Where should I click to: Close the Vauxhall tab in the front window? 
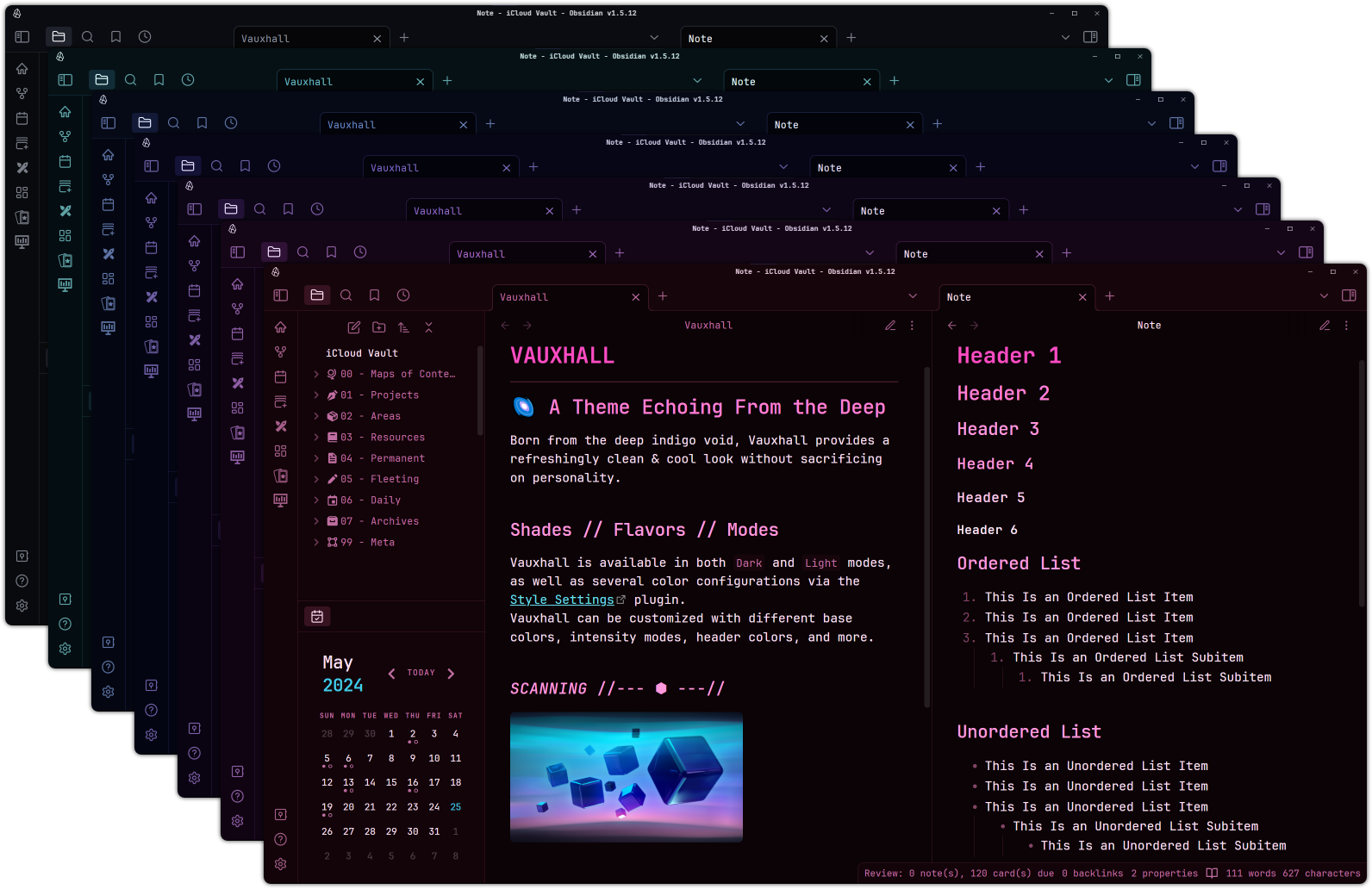[636, 297]
